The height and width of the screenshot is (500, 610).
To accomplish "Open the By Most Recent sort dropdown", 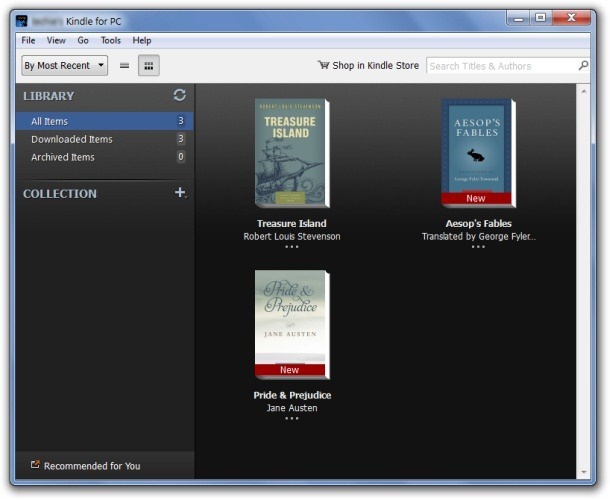I will tap(65, 65).
